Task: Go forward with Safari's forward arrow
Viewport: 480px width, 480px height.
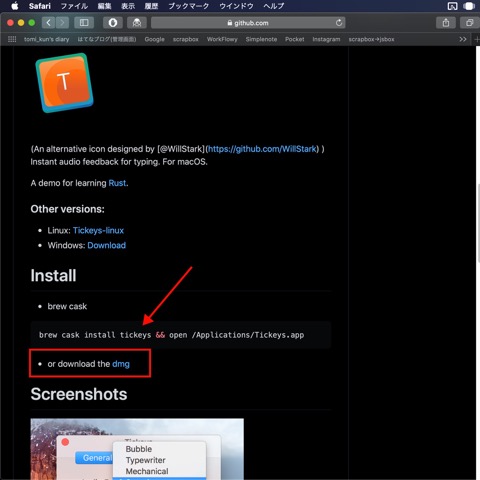Action: click(x=62, y=23)
